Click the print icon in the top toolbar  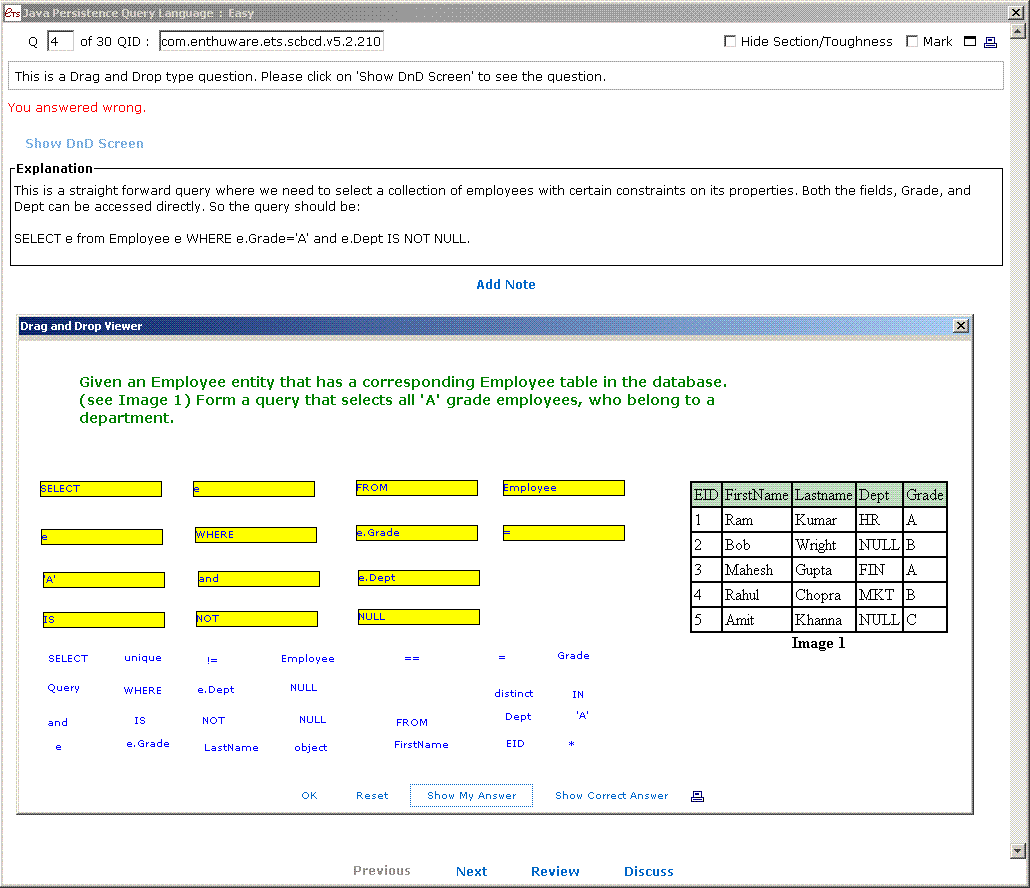990,42
